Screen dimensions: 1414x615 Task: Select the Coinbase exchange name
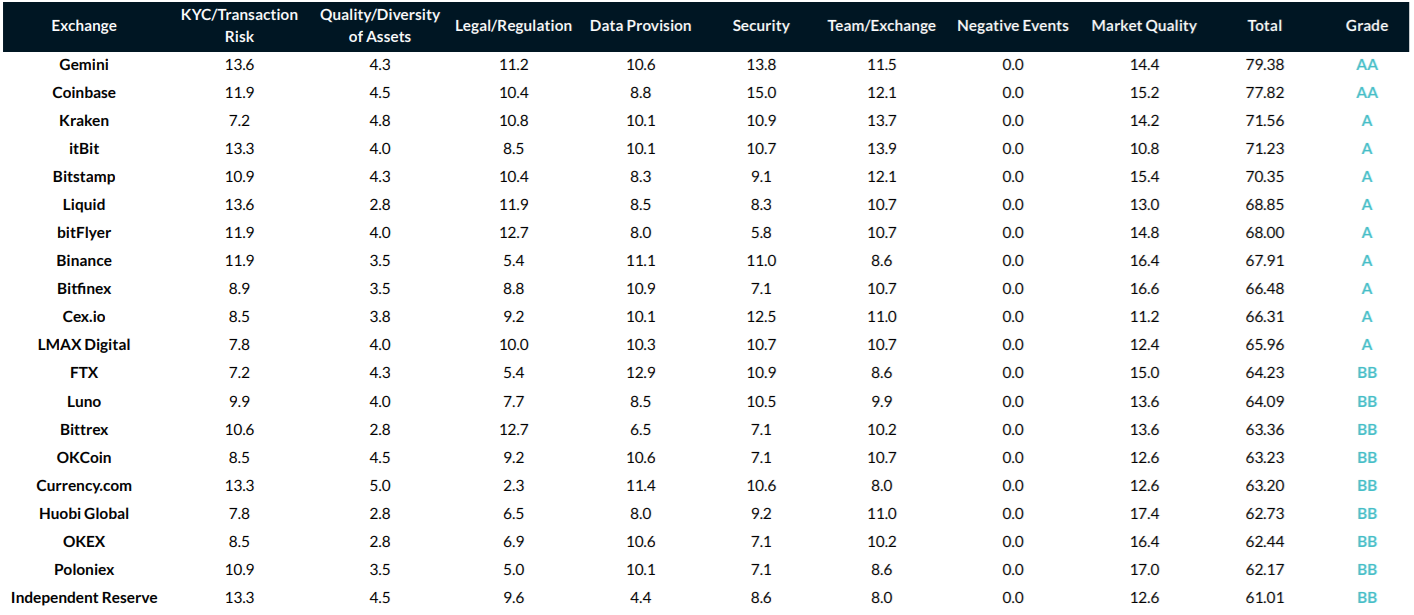click(x=84, y=93)
